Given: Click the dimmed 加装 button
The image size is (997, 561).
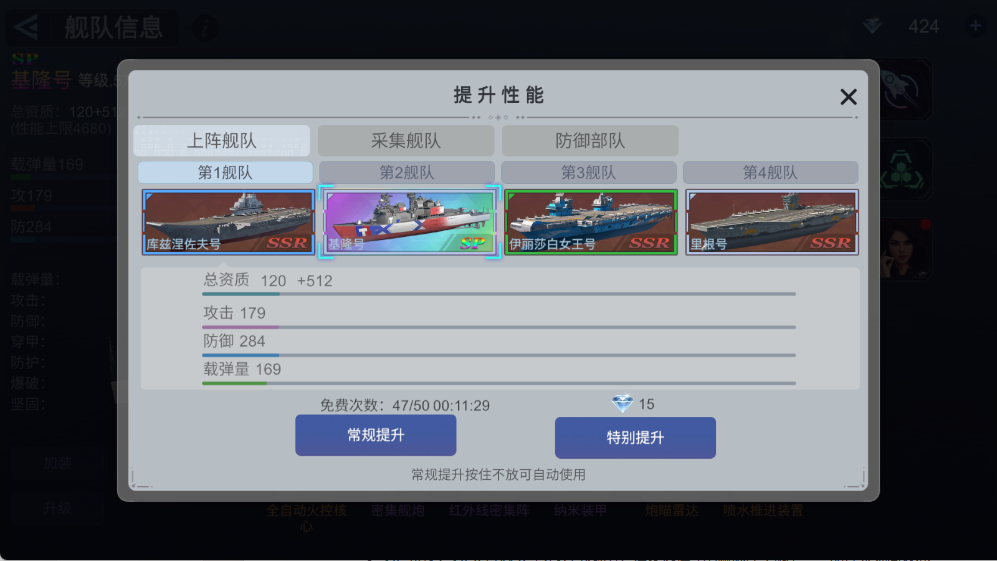Looking at the screenshot, I should point(57,463).
